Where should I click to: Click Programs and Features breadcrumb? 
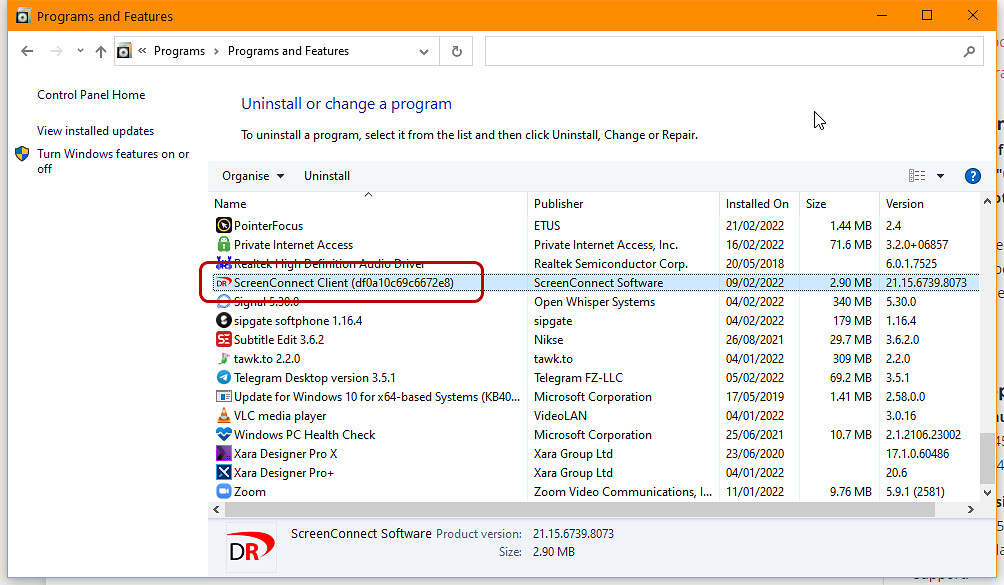pyautogui.click(x=288, y=51)
